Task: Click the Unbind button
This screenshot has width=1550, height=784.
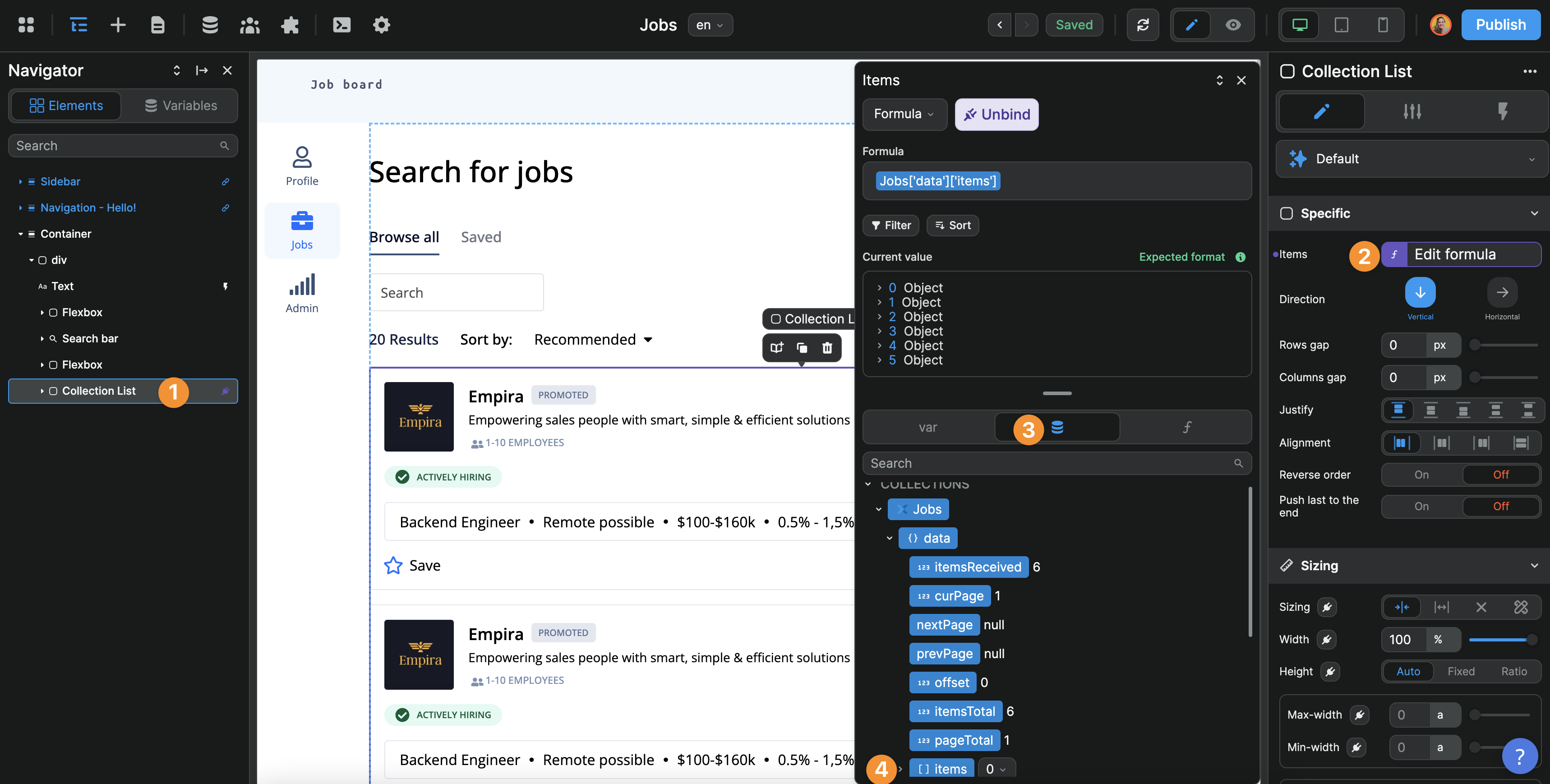Action: point(996,114)
